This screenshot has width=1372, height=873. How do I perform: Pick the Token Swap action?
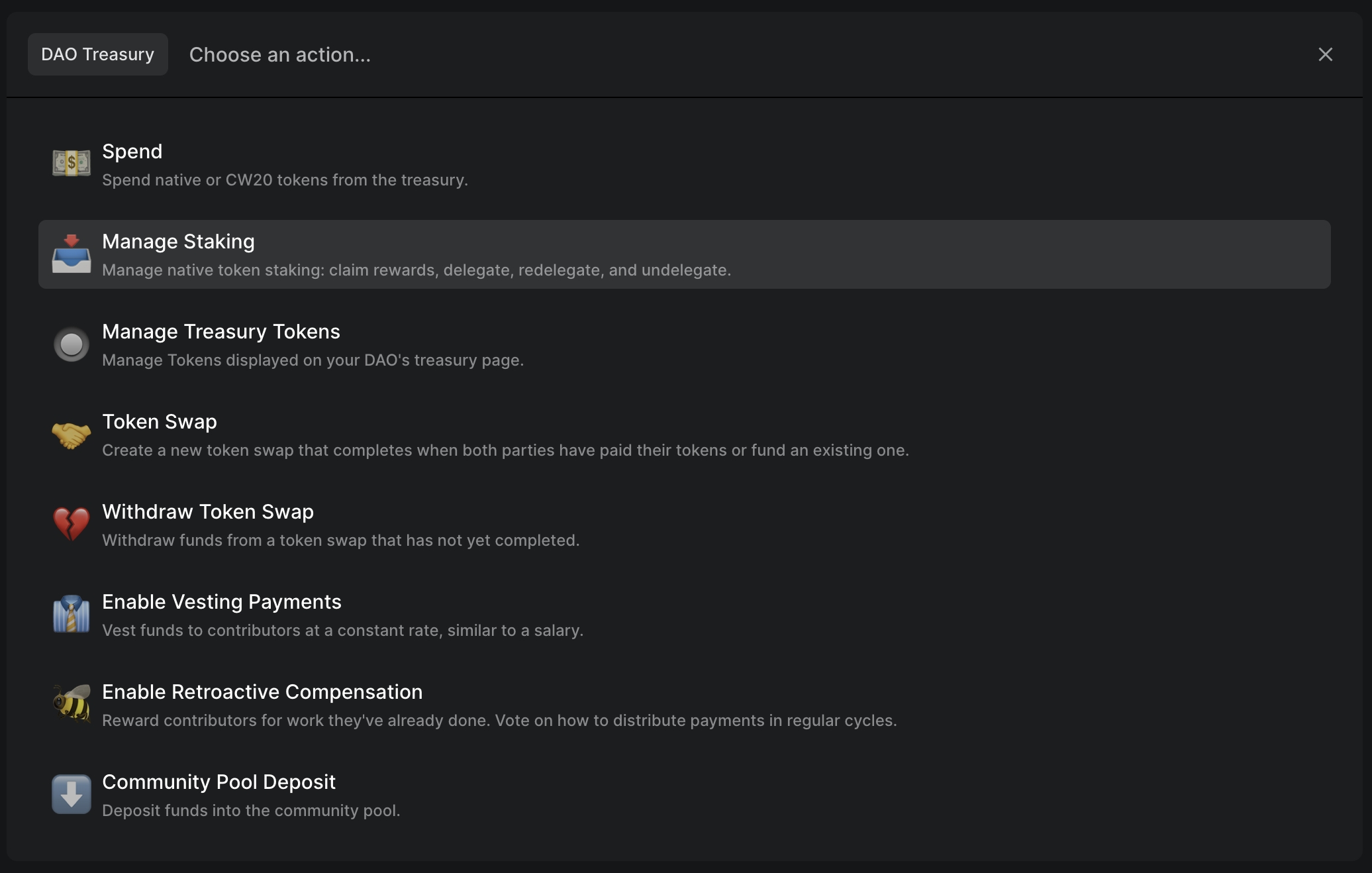[x=159, y=422]
